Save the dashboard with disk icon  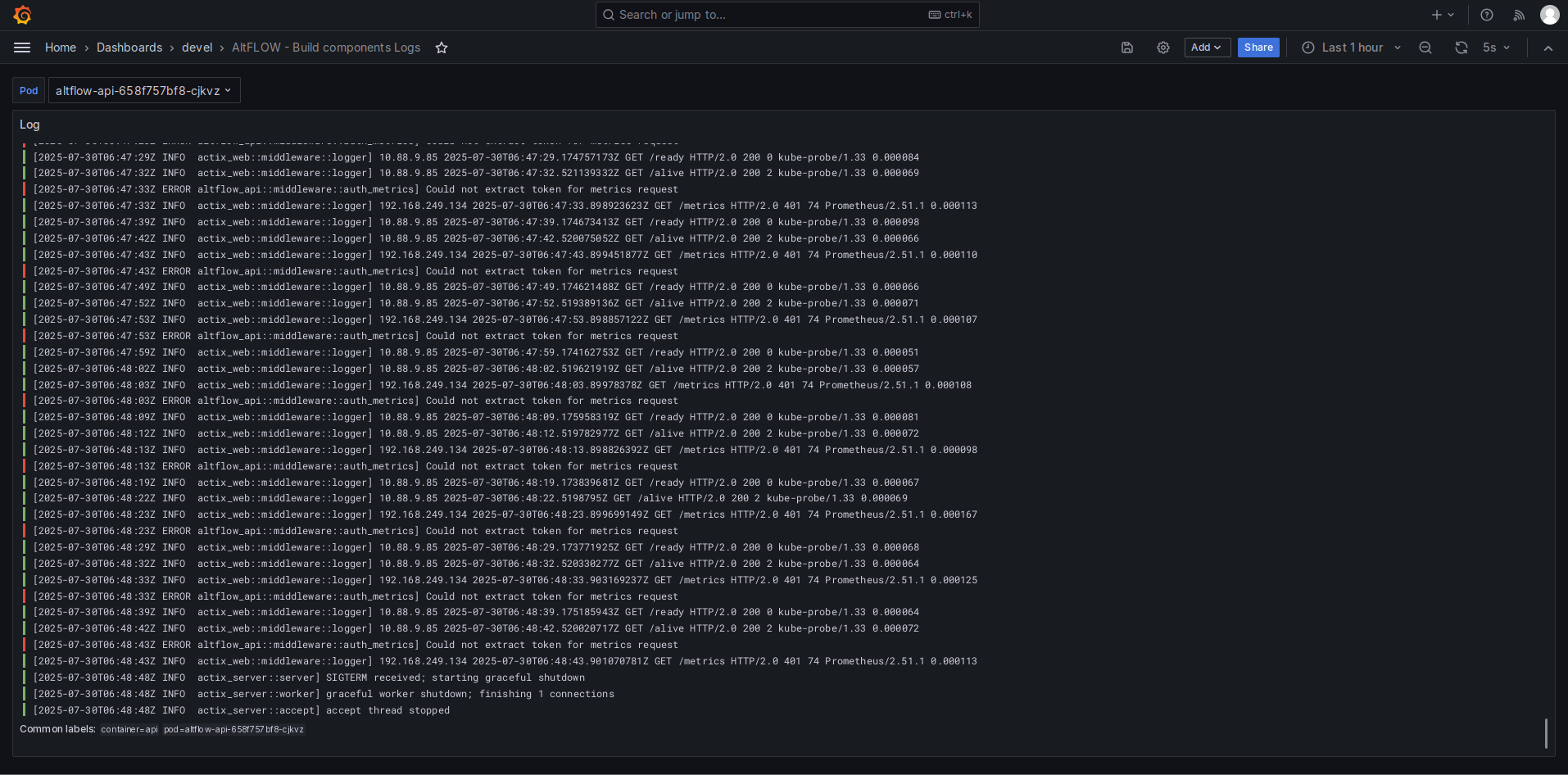point(1127,48)
